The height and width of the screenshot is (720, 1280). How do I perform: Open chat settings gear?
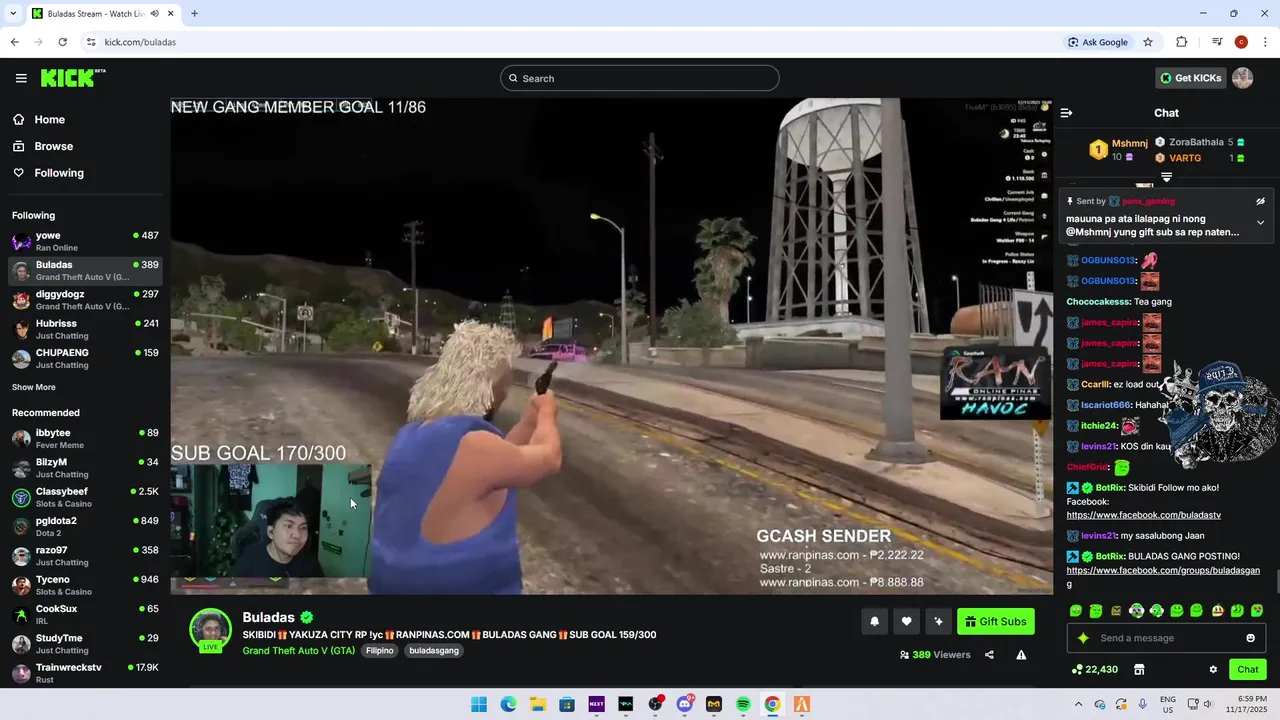(1213, 669)
